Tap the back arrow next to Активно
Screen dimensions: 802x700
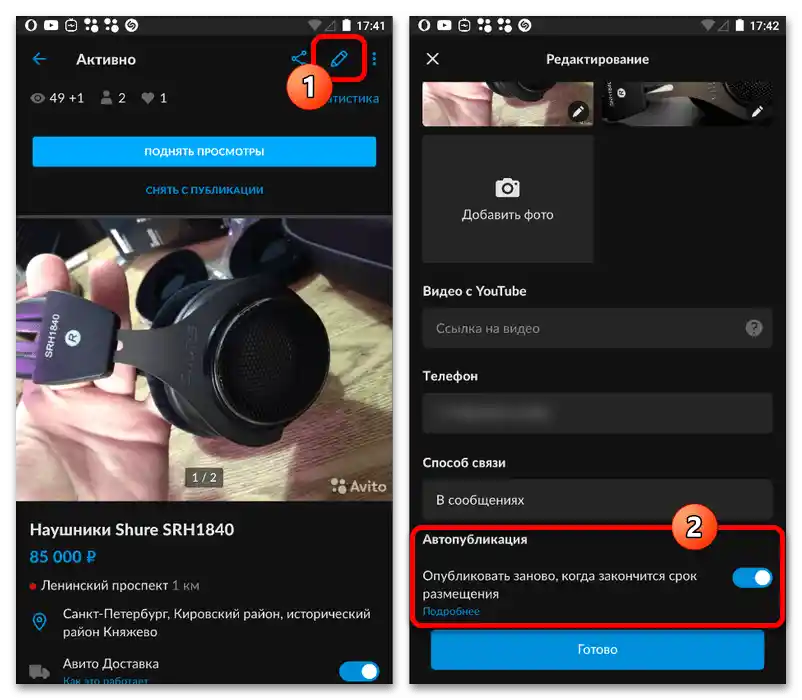tap(39, 59)
